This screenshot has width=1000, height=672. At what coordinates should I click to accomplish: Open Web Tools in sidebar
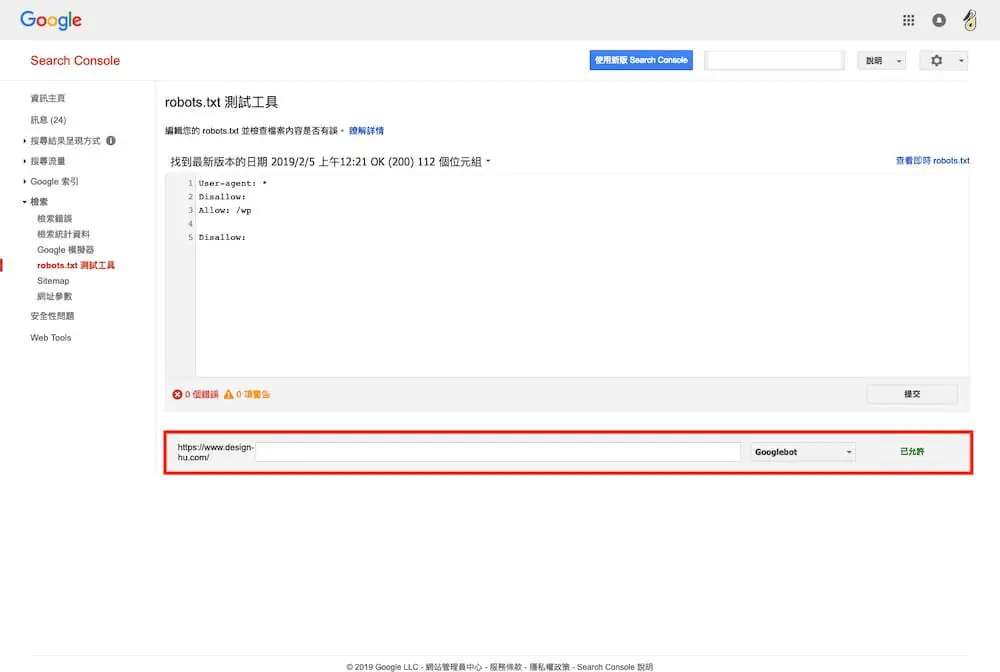(x=50, y=338)
